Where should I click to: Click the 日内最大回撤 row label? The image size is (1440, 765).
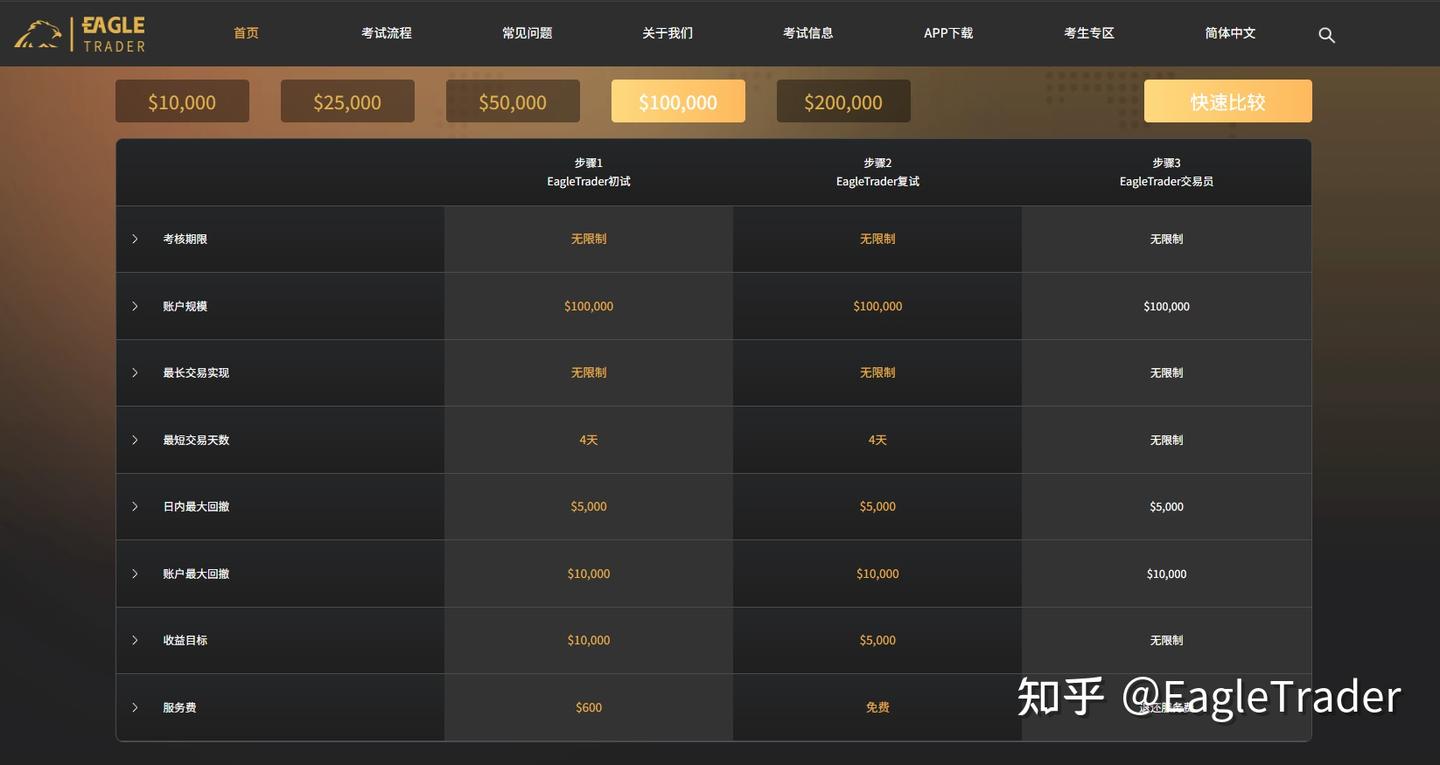pos(196,507)
